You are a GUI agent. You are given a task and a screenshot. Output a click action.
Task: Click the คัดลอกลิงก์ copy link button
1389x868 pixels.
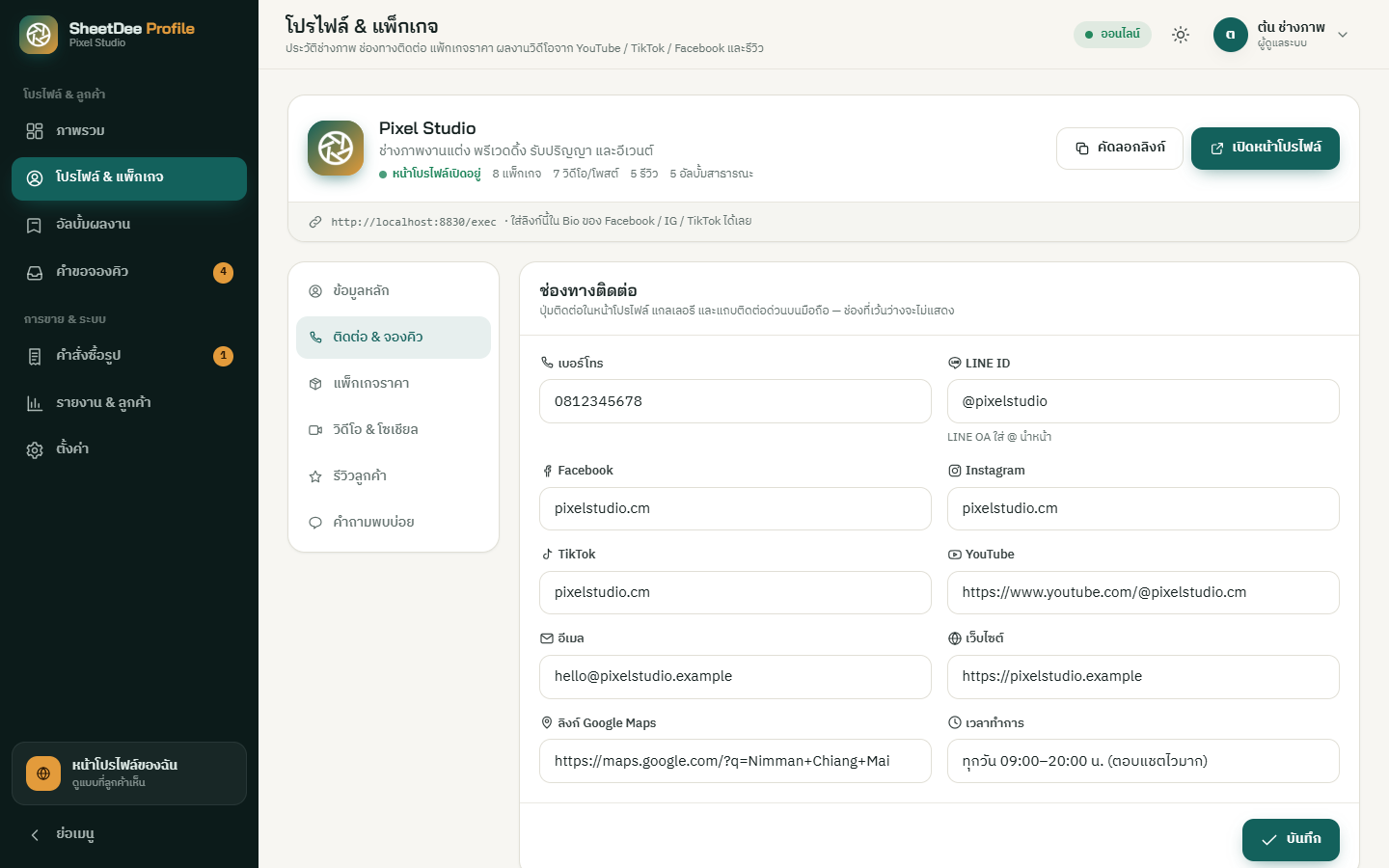pyautogui.click(x=1120, y=149)
